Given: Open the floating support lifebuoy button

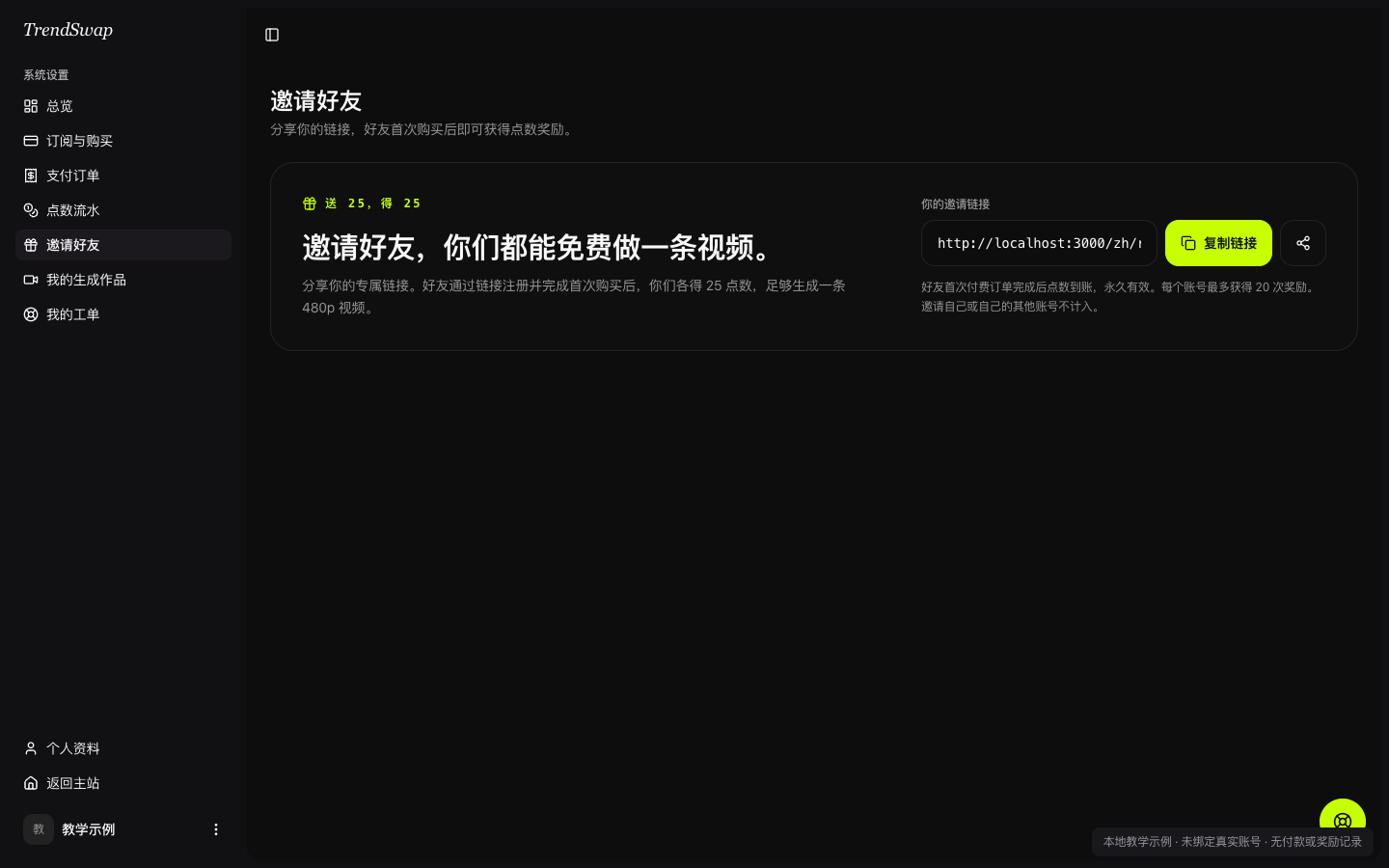Looking at the screenshot, I should click(1343, 816).
